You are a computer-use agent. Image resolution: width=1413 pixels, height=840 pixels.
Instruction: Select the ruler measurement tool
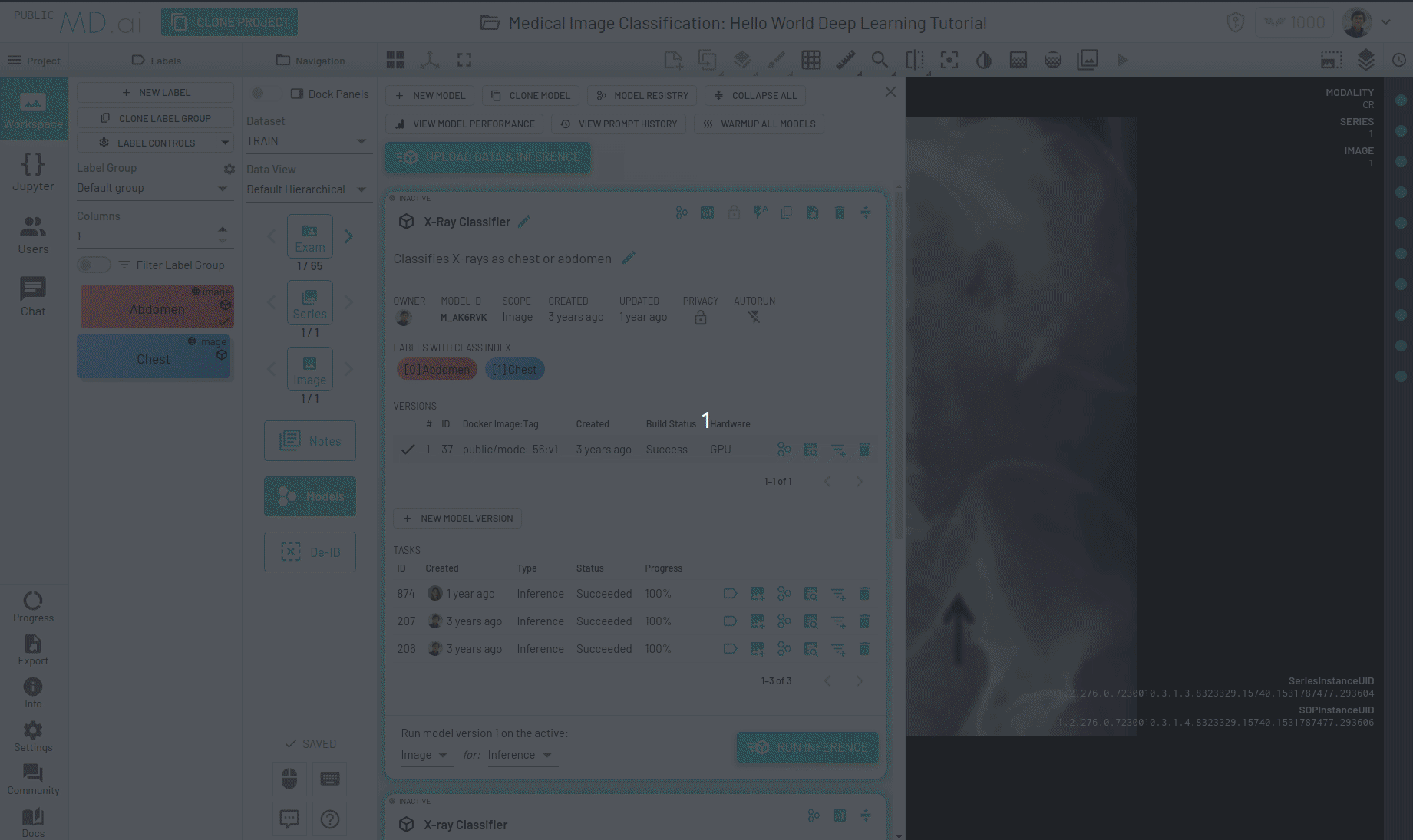pyautogui.click(x=845, y=60)
